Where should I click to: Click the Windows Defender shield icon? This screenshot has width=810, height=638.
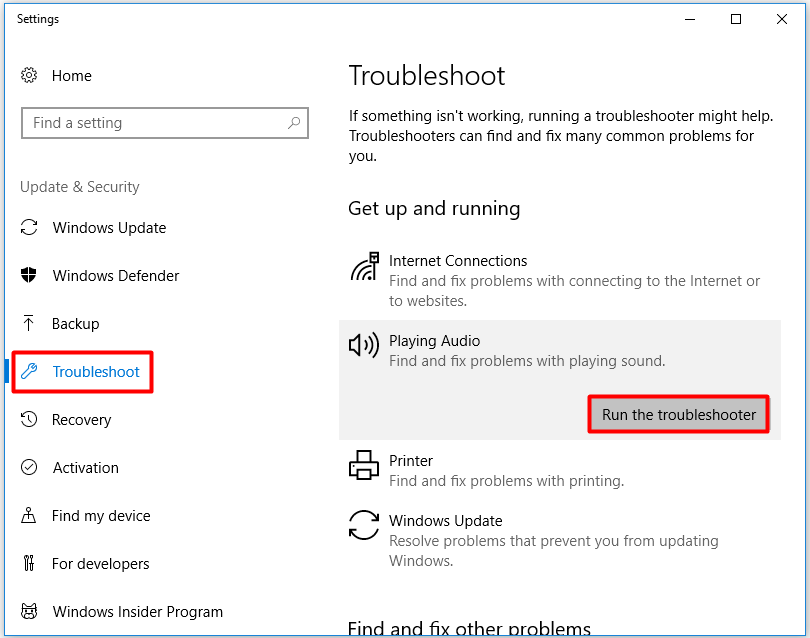[x=29, y=275]
